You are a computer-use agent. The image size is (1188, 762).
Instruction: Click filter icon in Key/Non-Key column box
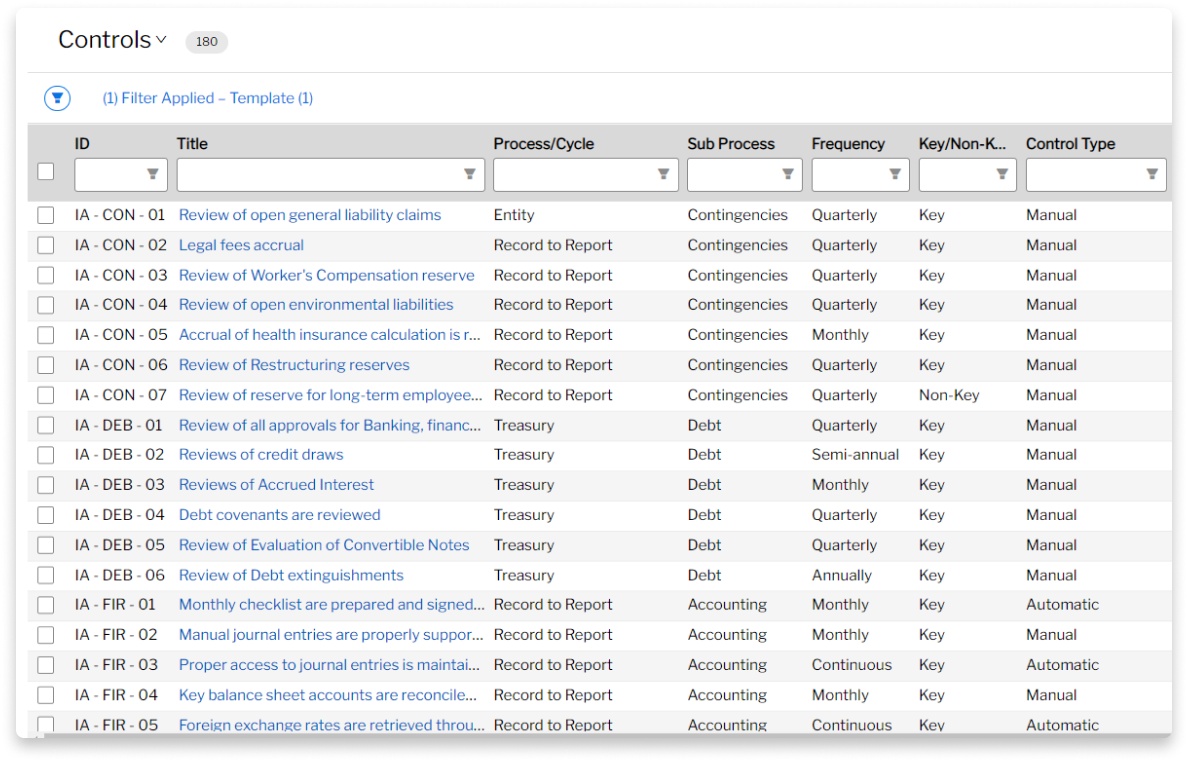pos(1002,174)
